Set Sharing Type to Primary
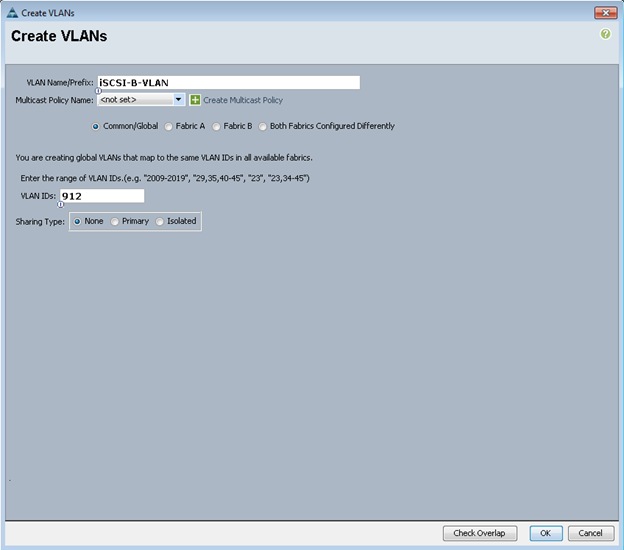This screenshot has width=624, height=550. [115, 222]
